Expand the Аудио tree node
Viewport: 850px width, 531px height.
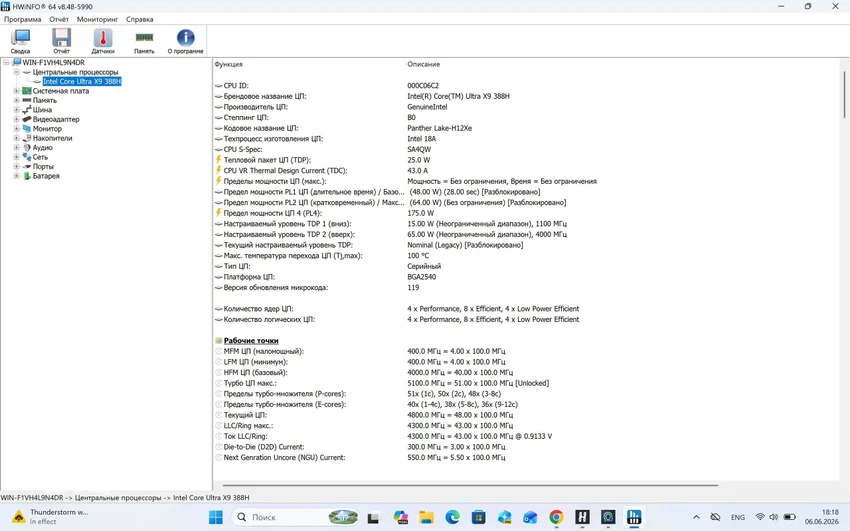tap(16, 147)
